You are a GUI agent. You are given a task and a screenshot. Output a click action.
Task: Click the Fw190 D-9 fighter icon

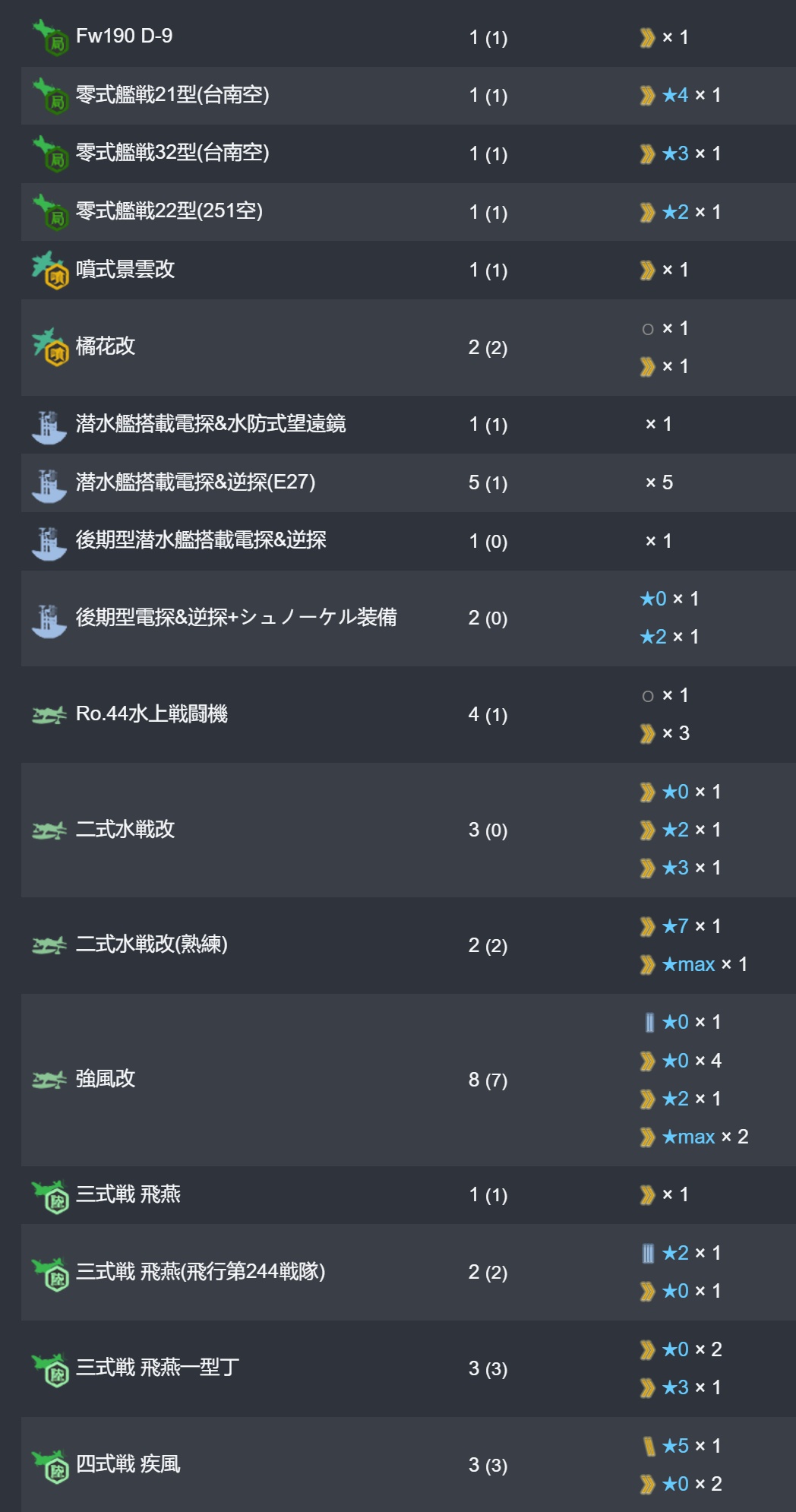[x=51, y=37]
